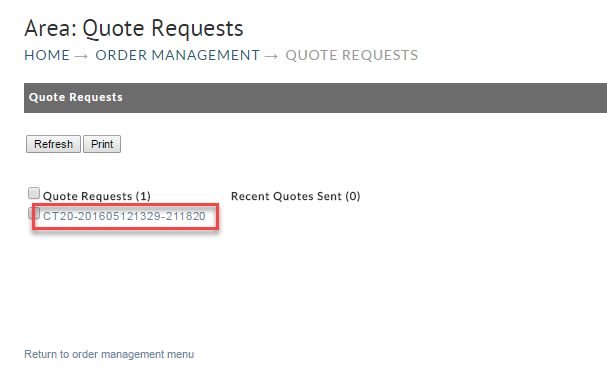Screen dimensions: 607x377
Task: Click the (0) count after Recent Quotes Sent
Action: point(353,196)
